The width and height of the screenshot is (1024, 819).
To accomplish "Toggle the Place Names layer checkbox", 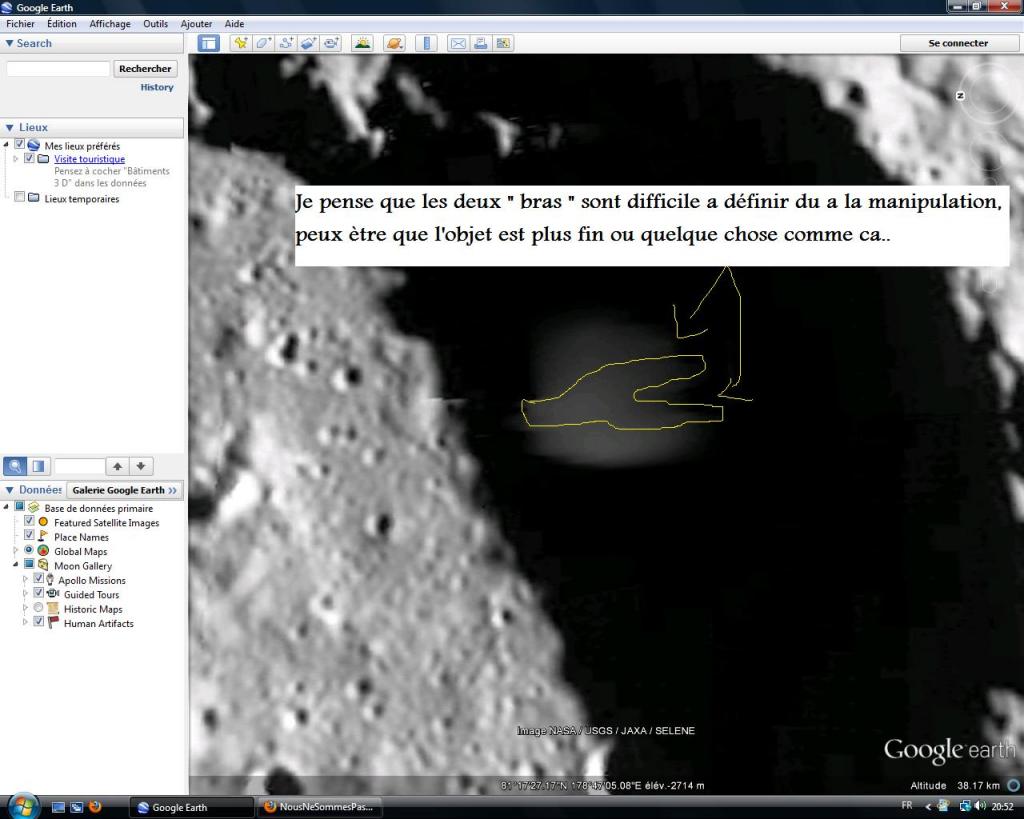I will 29,535.
